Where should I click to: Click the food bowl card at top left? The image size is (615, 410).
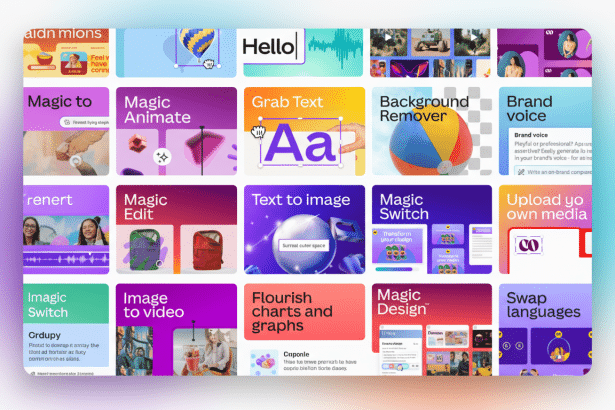pos(66,53)
